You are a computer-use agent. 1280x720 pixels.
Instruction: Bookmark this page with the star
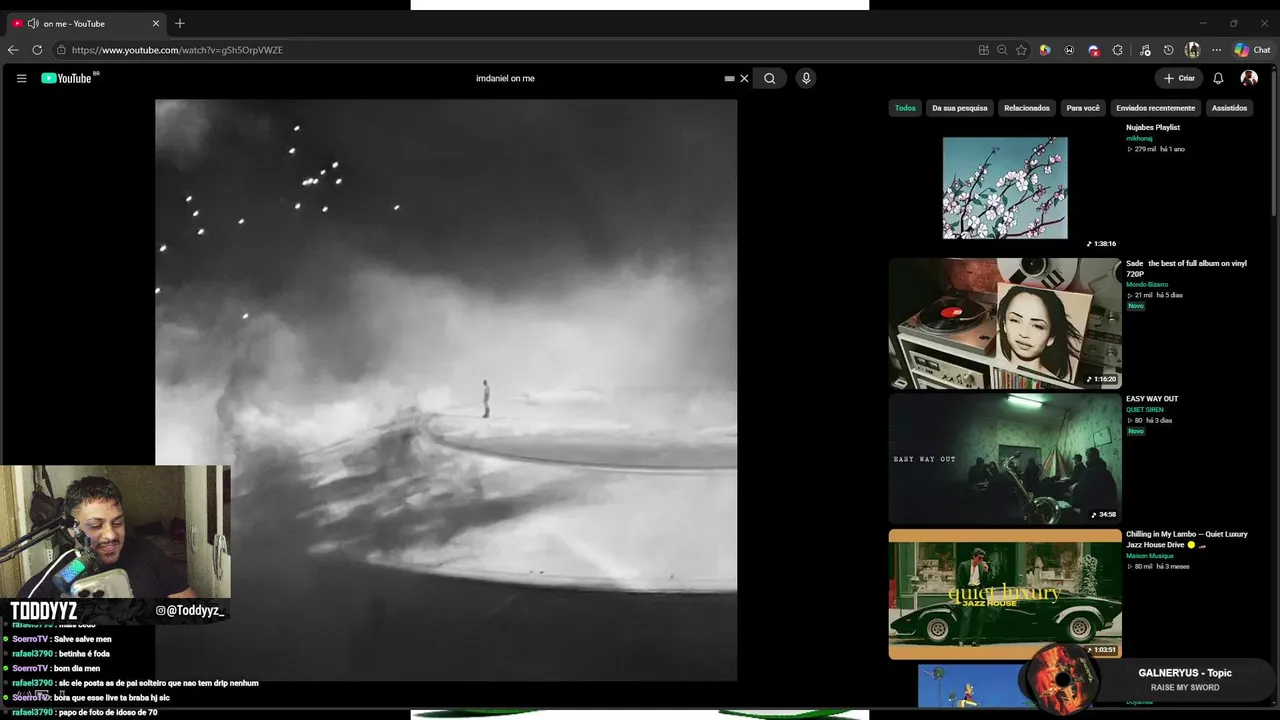pos(1021,50)
